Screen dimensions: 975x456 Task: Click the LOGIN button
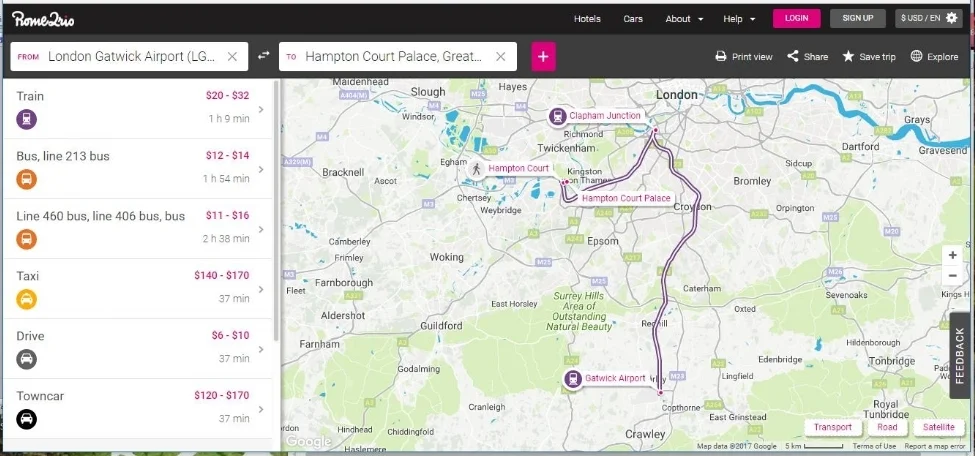[797, 18]
